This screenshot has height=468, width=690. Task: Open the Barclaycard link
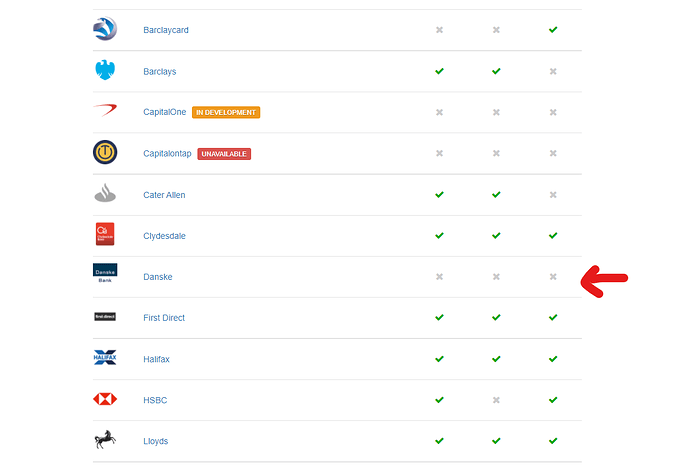click(x=166, y=30)
